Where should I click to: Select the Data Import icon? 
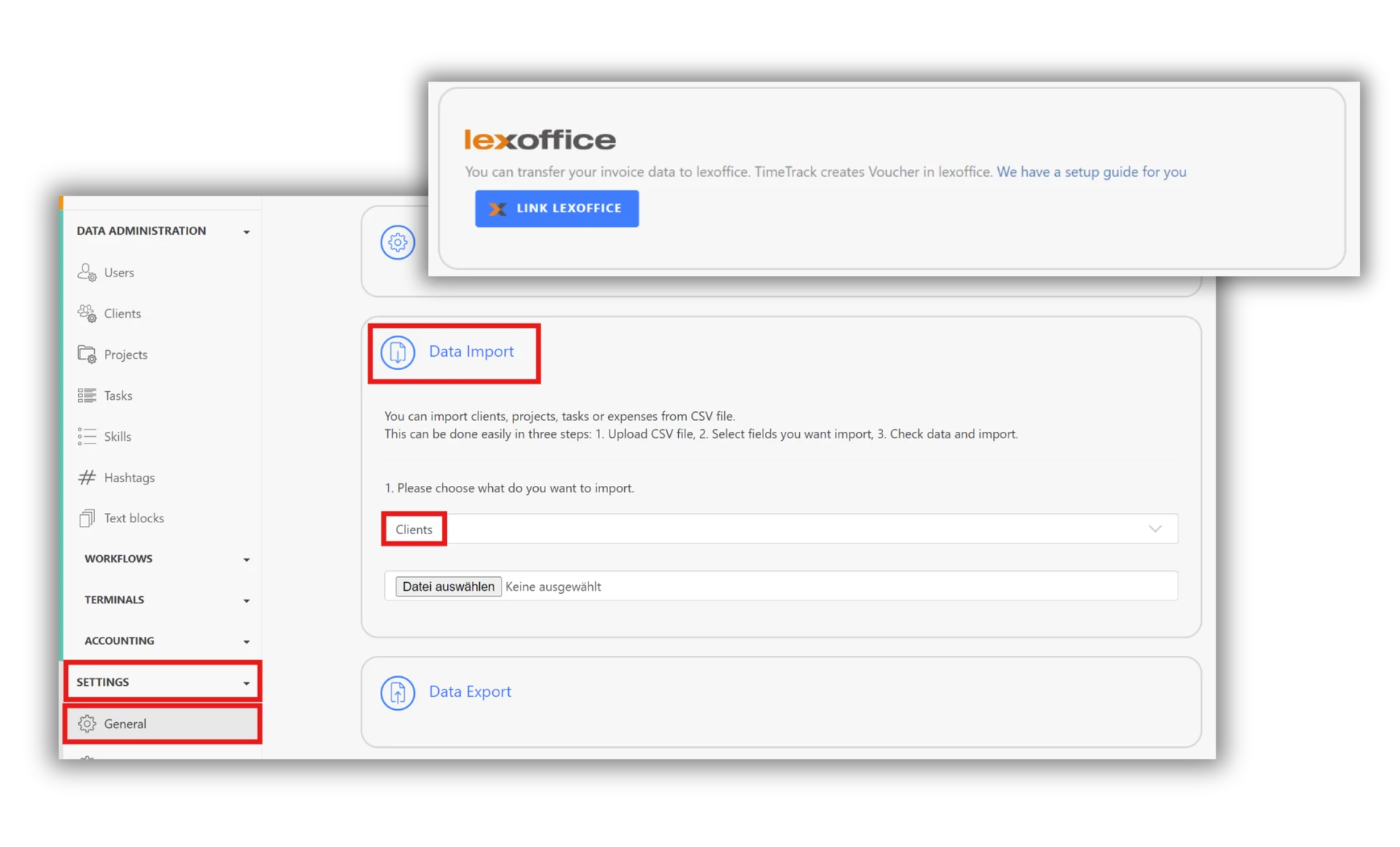[x=398, y=352]
